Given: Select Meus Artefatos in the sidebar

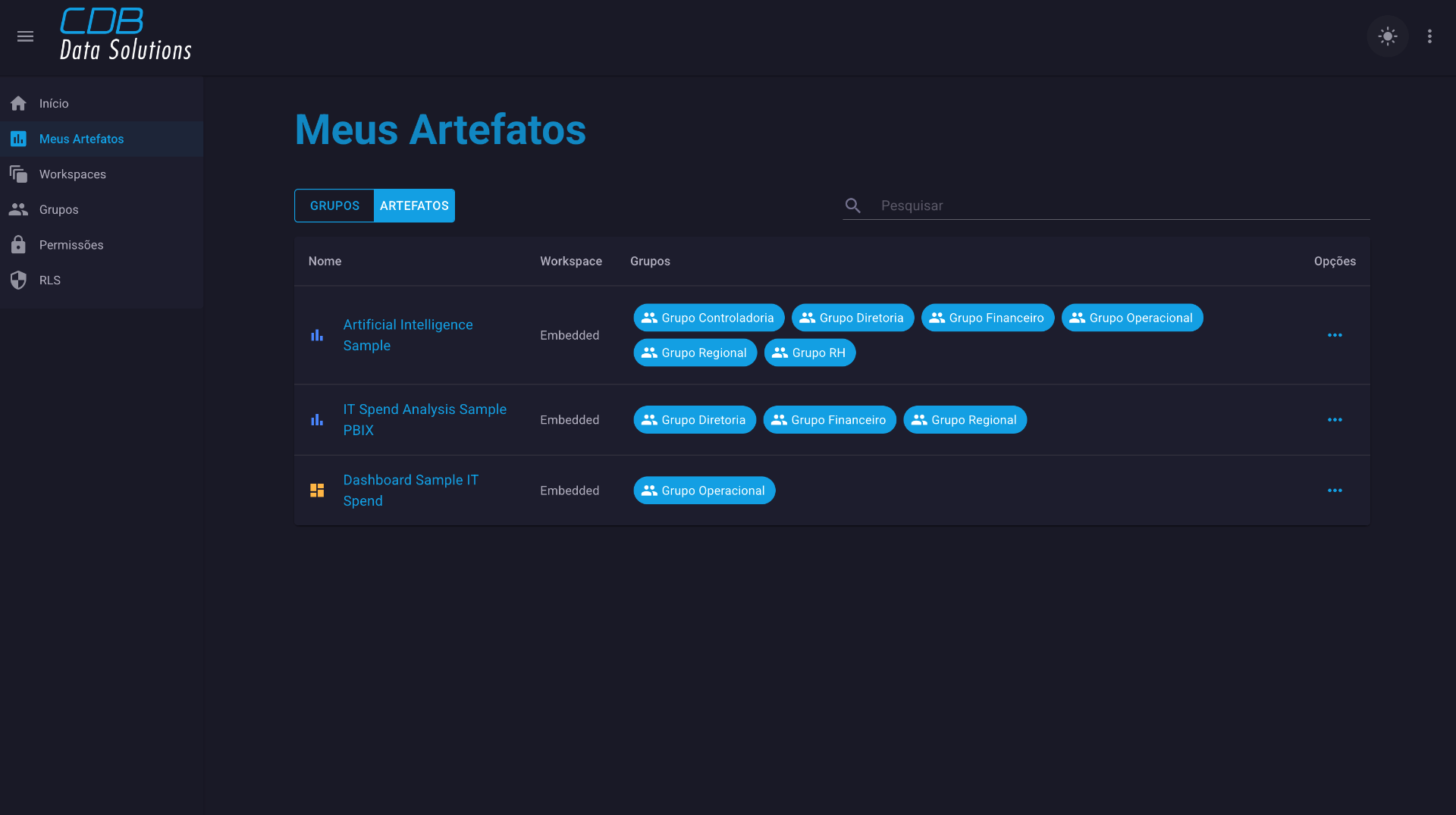Looking at the screenshot, I should click(81, 139).
